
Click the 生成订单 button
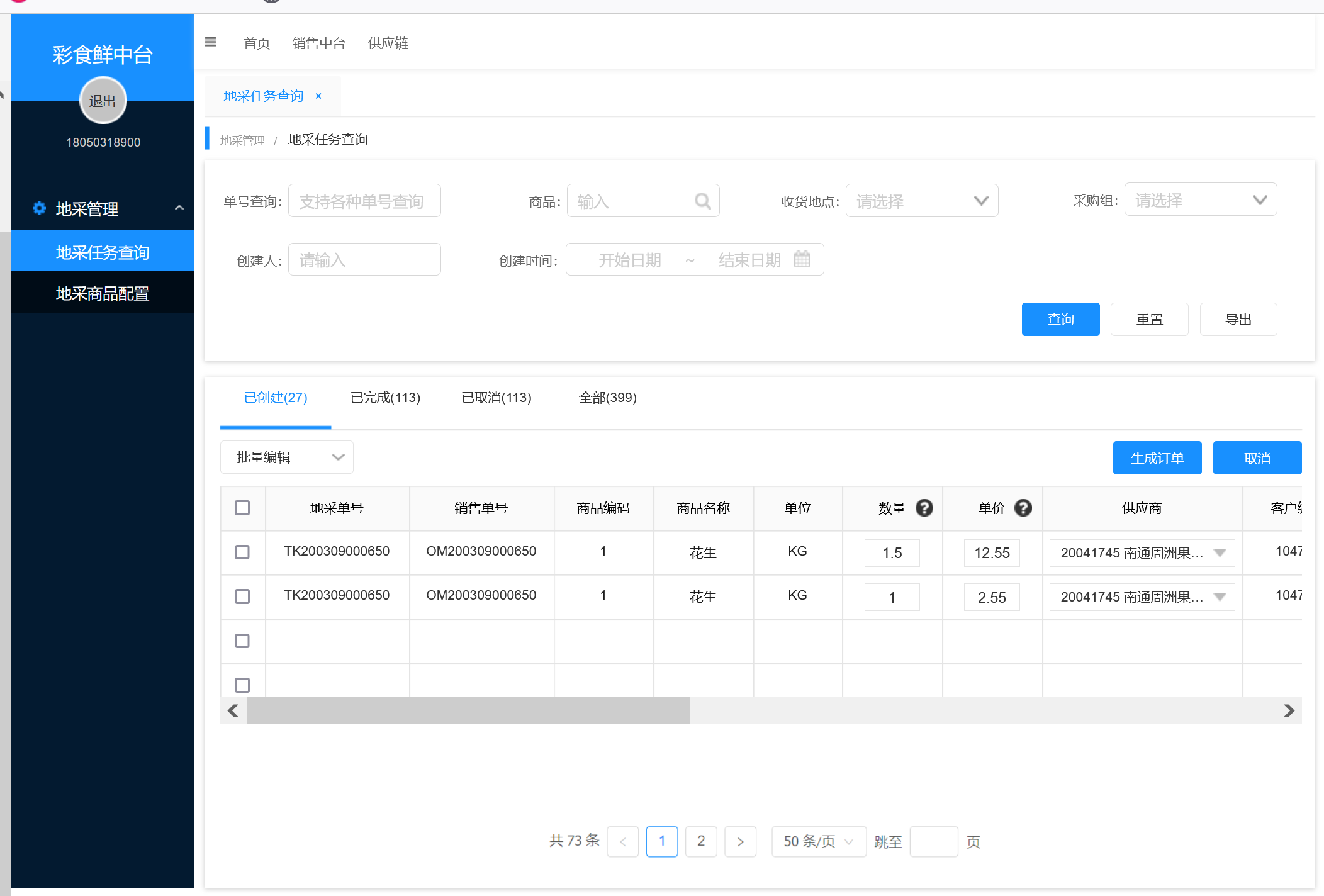click(1157, 457)
